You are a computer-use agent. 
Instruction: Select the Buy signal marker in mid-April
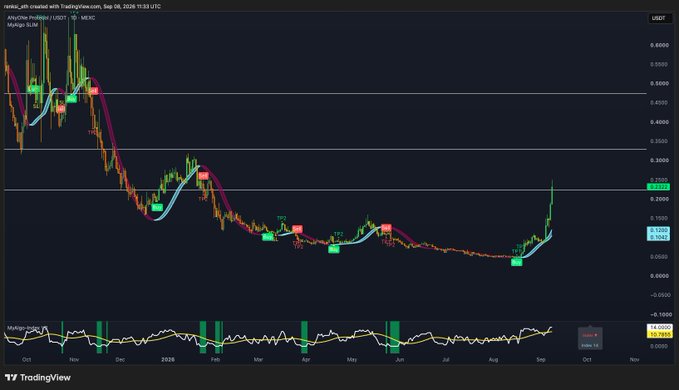tap(333, 249)
